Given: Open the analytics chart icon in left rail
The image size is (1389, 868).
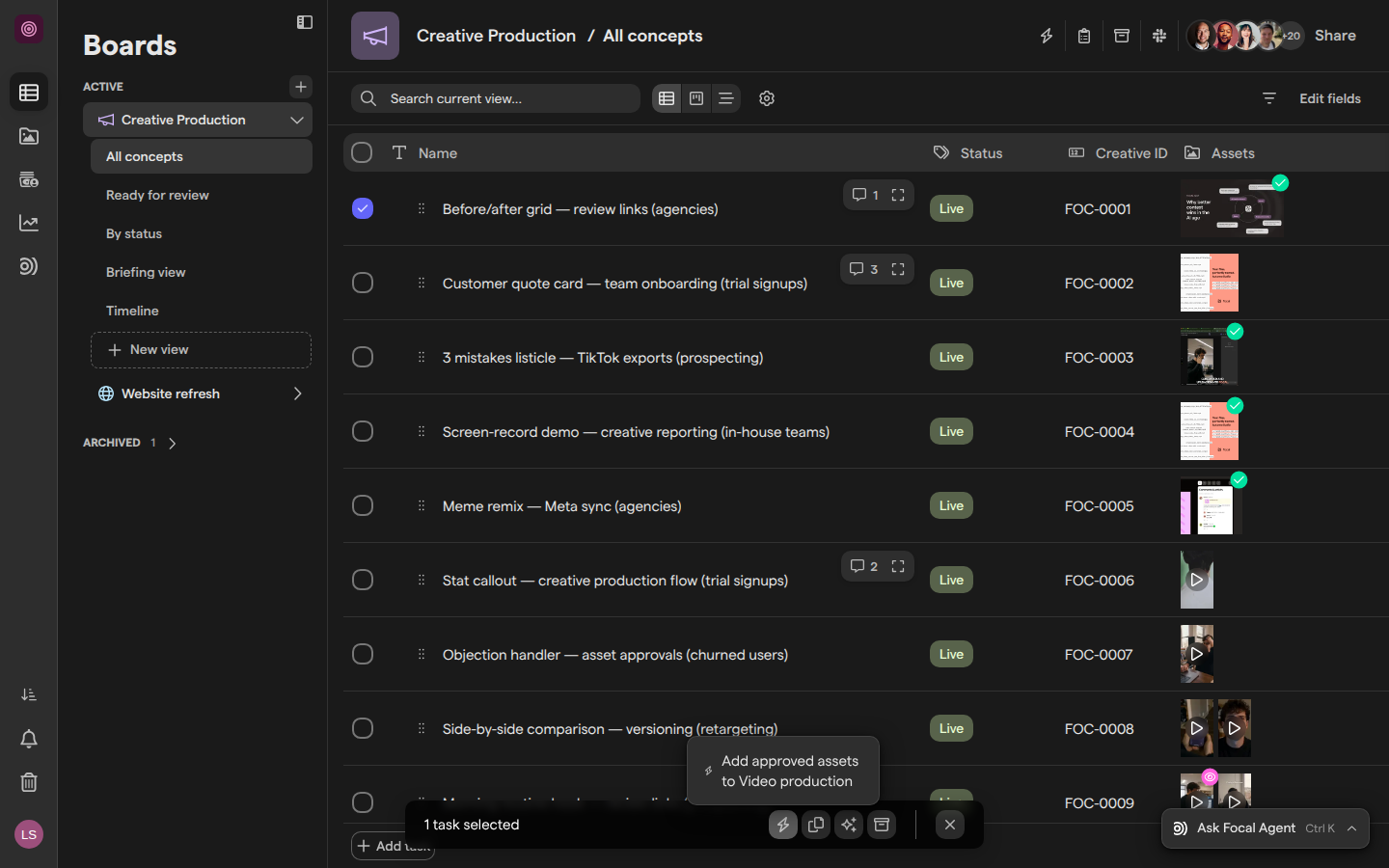Looking at the screenshot, I should pos(29,223).
